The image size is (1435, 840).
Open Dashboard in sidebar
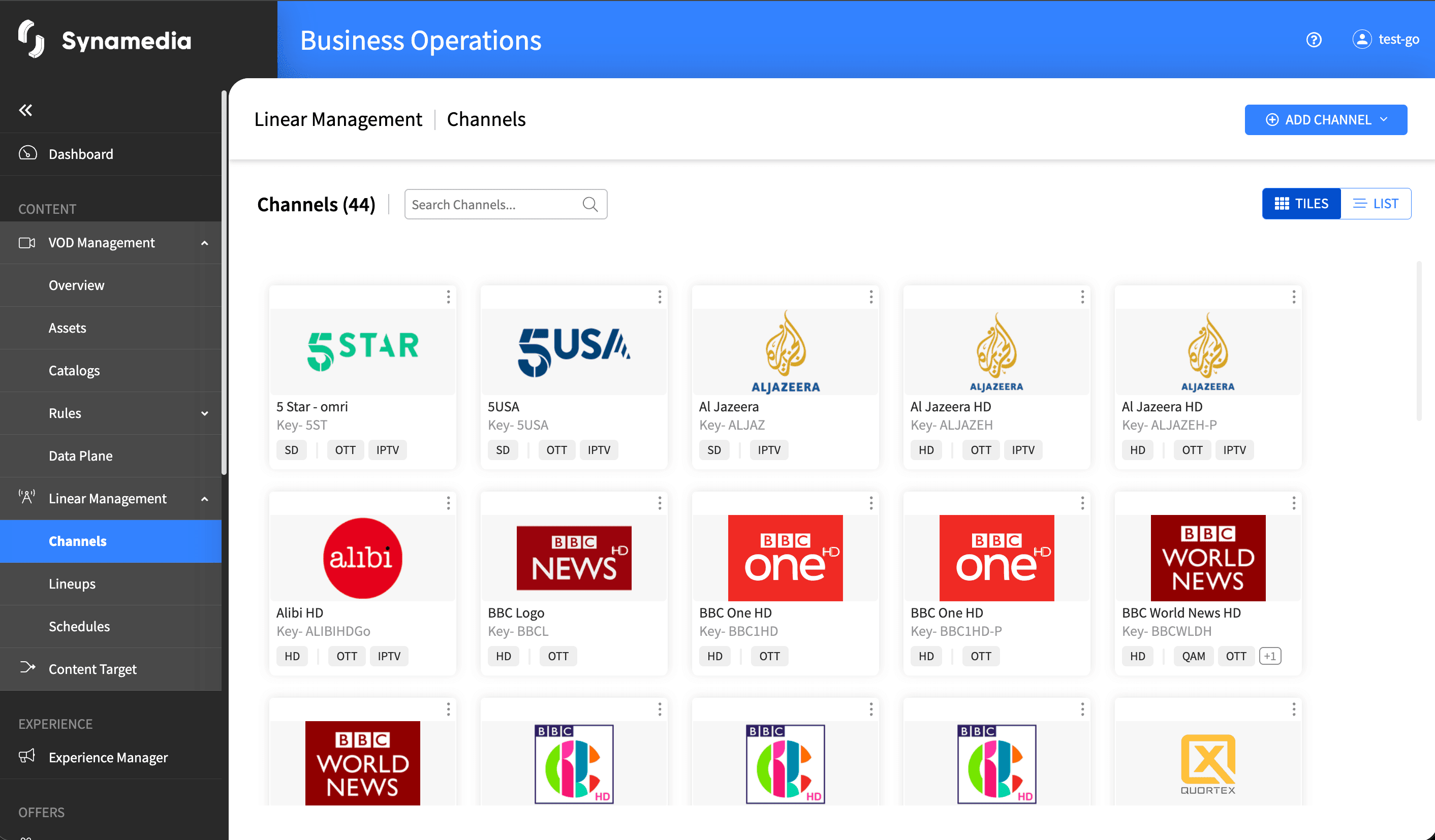[x=111, y=154]
